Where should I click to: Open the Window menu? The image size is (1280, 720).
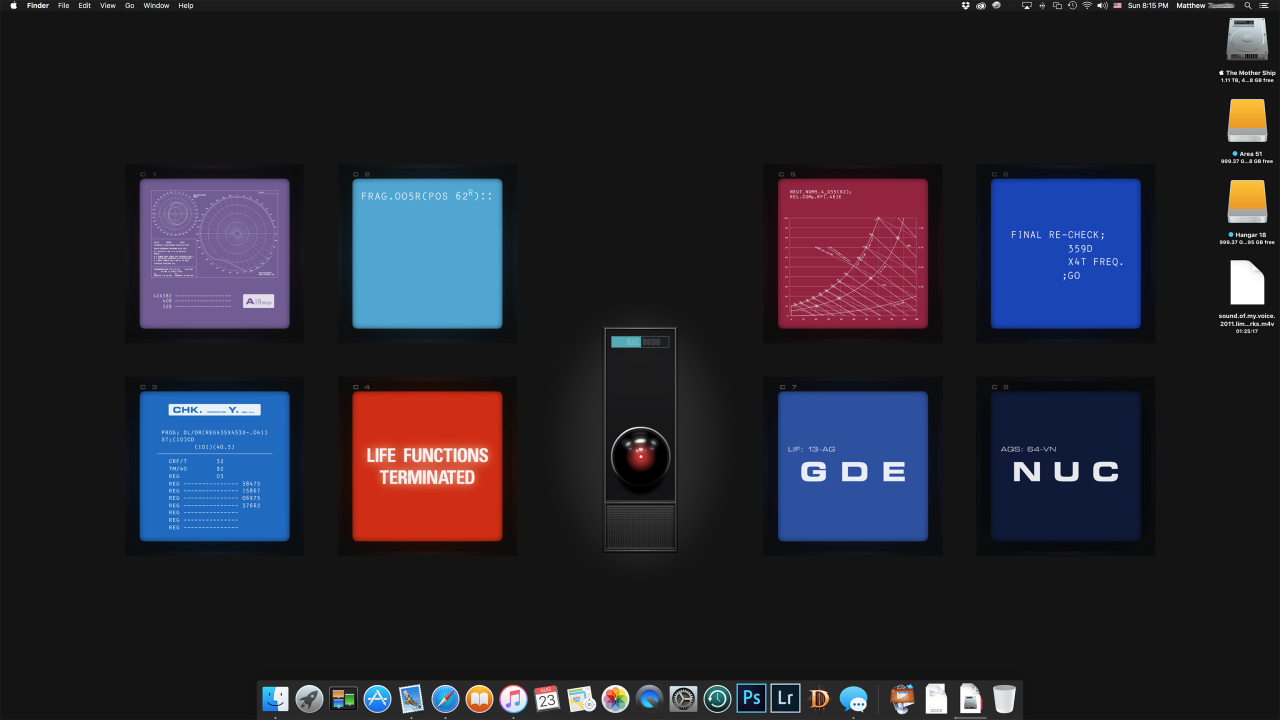pyautogui.click(x=156, y=5)
